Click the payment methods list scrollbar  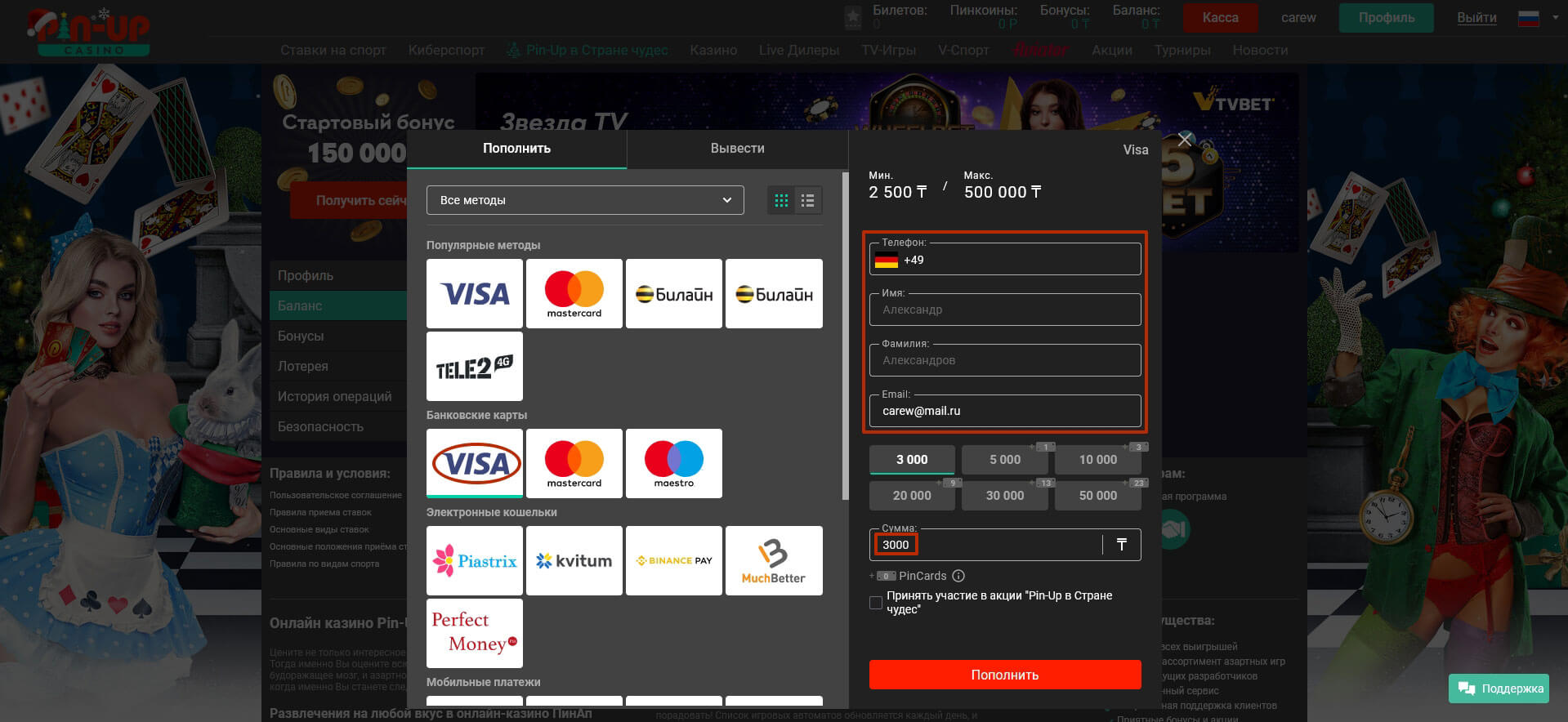coord(845,335)
